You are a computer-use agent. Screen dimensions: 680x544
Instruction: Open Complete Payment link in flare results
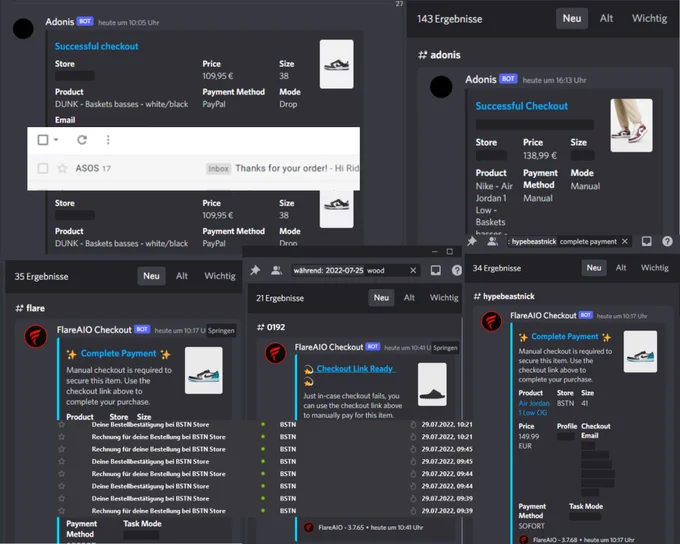click(x=118, y=354)
